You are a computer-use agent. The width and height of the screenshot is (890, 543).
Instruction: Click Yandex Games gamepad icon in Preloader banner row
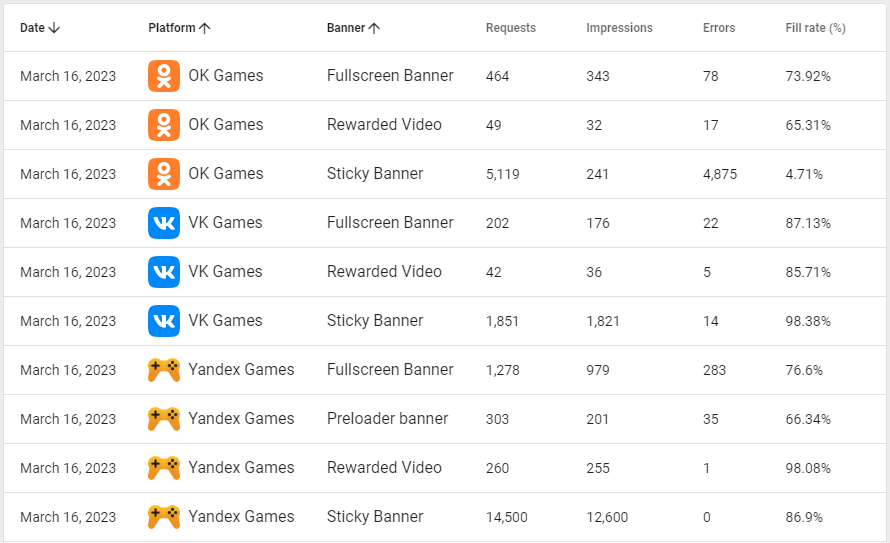coord(164,419)
